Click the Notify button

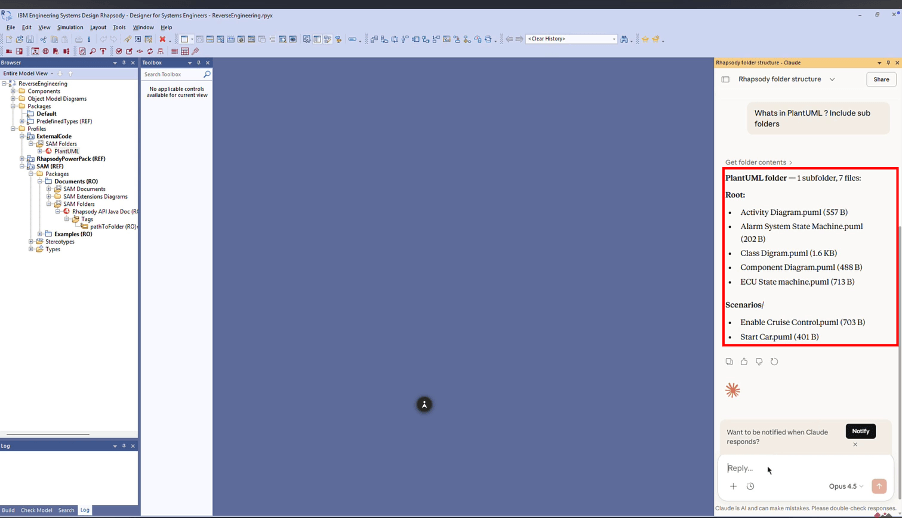pyautogui.click(x=861, y=431)
